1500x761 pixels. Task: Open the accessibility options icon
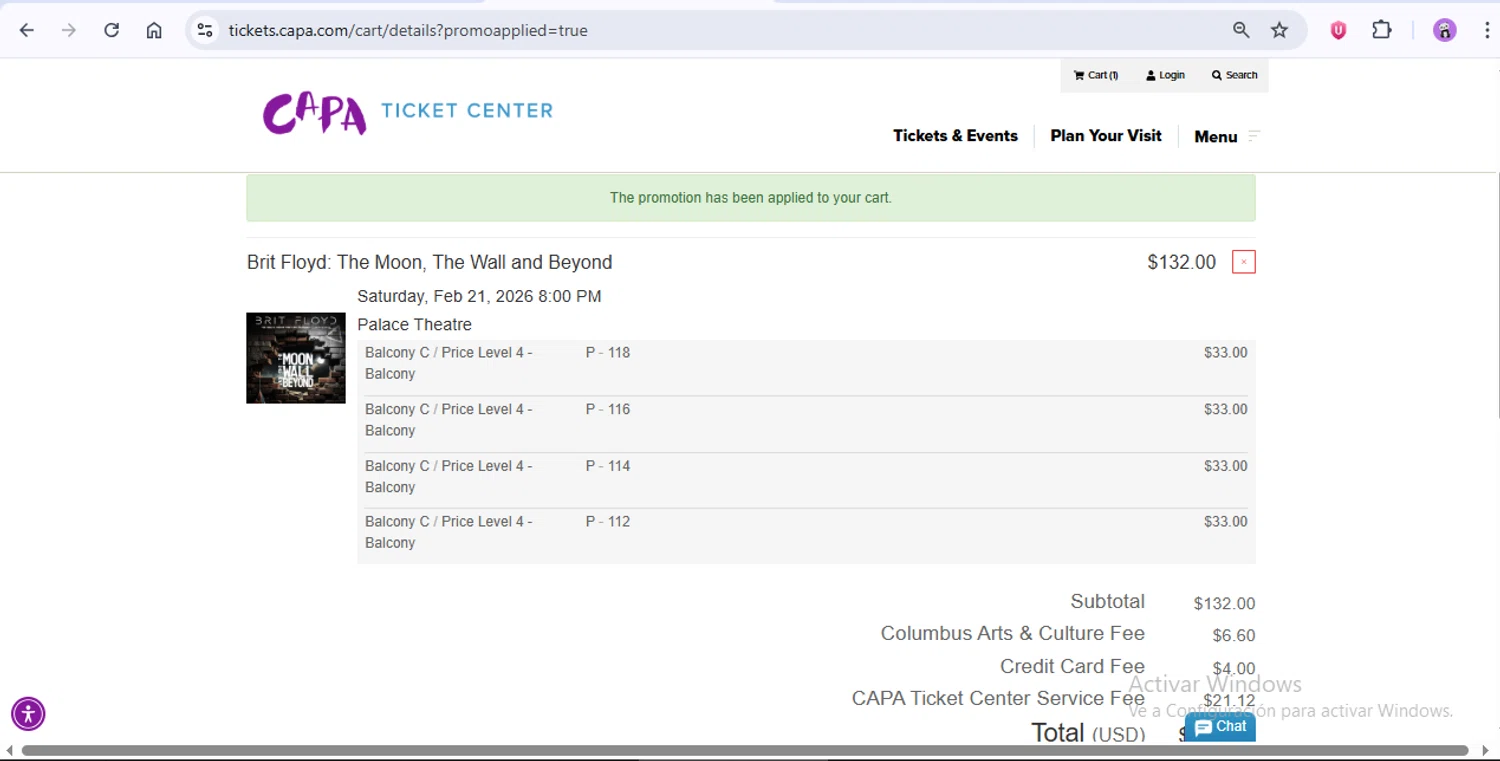[x=28, y=714]
